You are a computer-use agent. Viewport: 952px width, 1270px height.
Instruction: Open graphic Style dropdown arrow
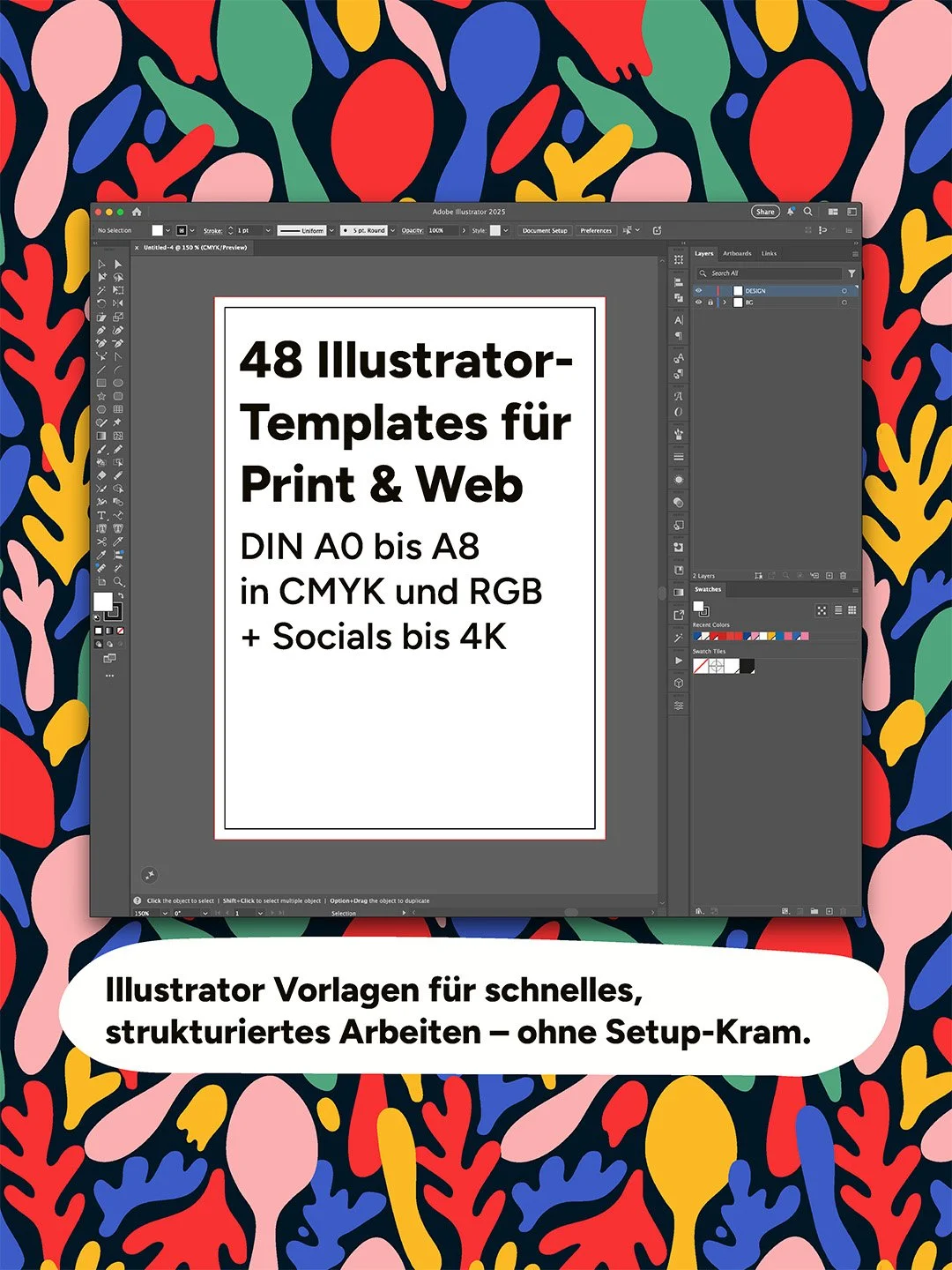point(506,230)
